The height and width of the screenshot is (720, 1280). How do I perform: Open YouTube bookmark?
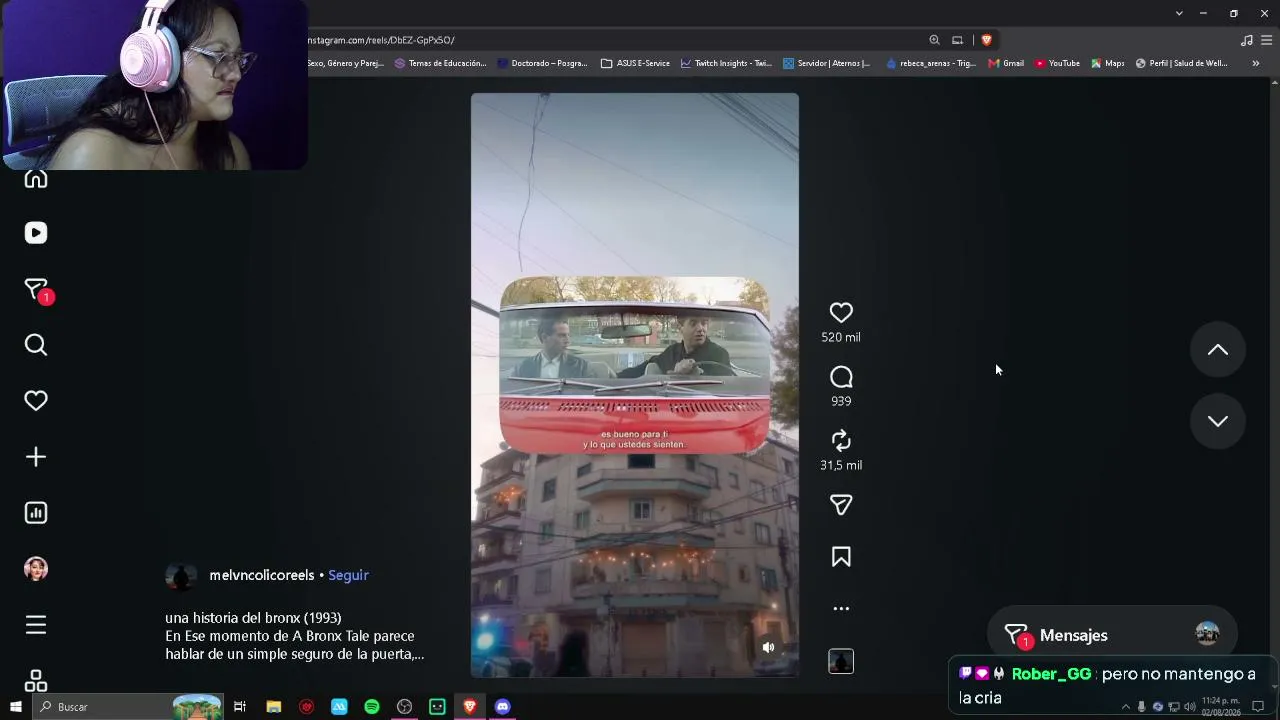click(1057, 63)
